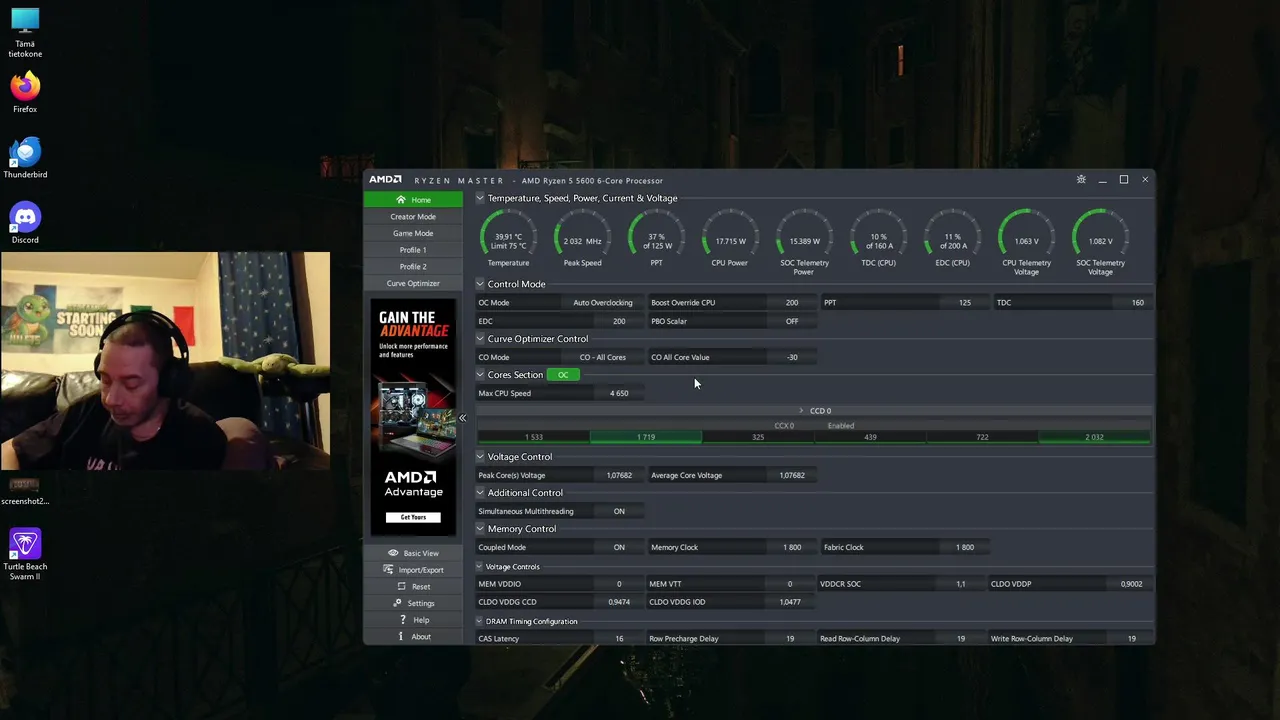Collapse Temperature, Speed, Power, Current & Voltage section
This screenshot has height=720, width=1280.
point(480,198)
